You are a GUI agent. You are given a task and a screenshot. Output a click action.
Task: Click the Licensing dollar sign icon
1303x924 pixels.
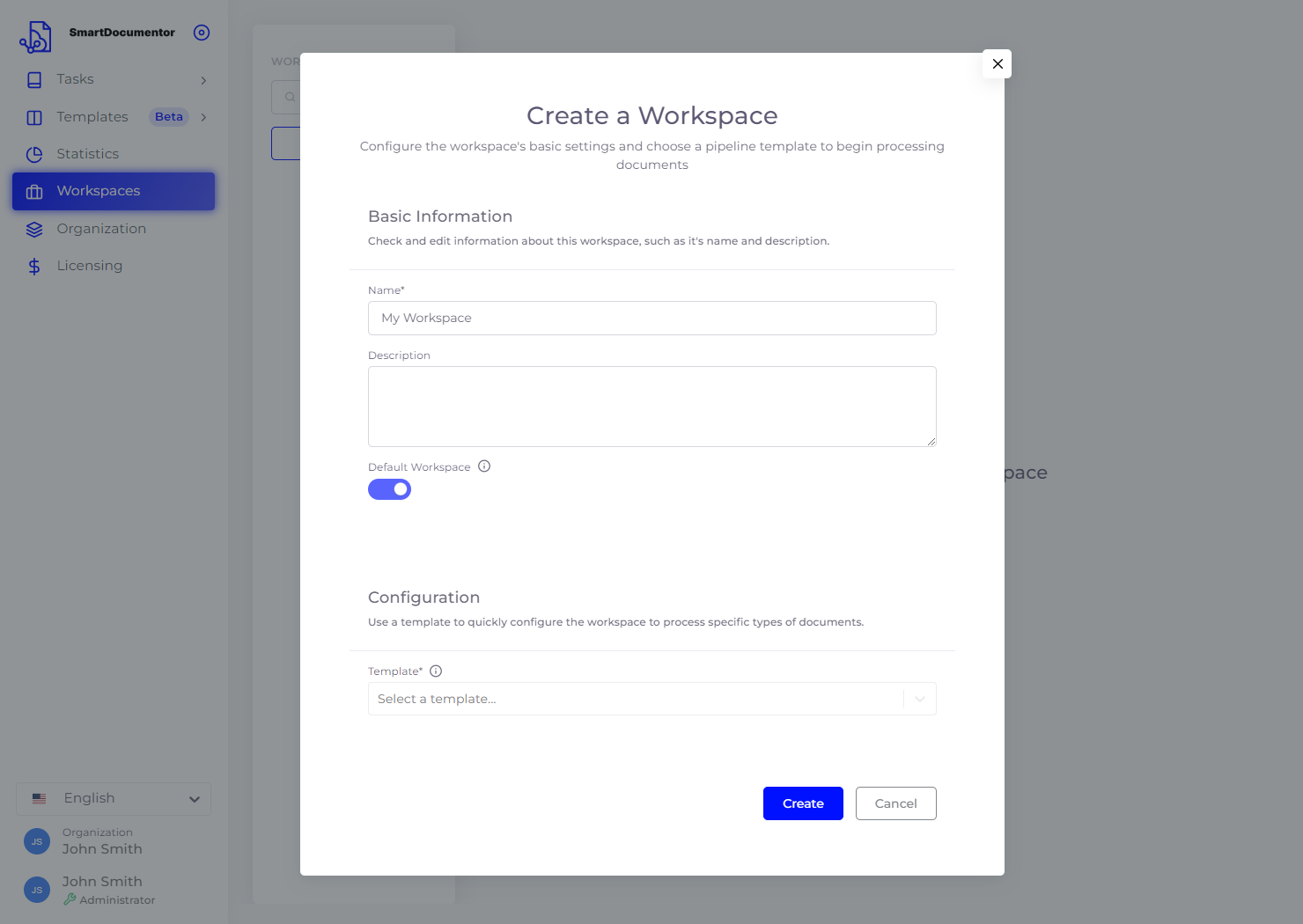[34, 267]
